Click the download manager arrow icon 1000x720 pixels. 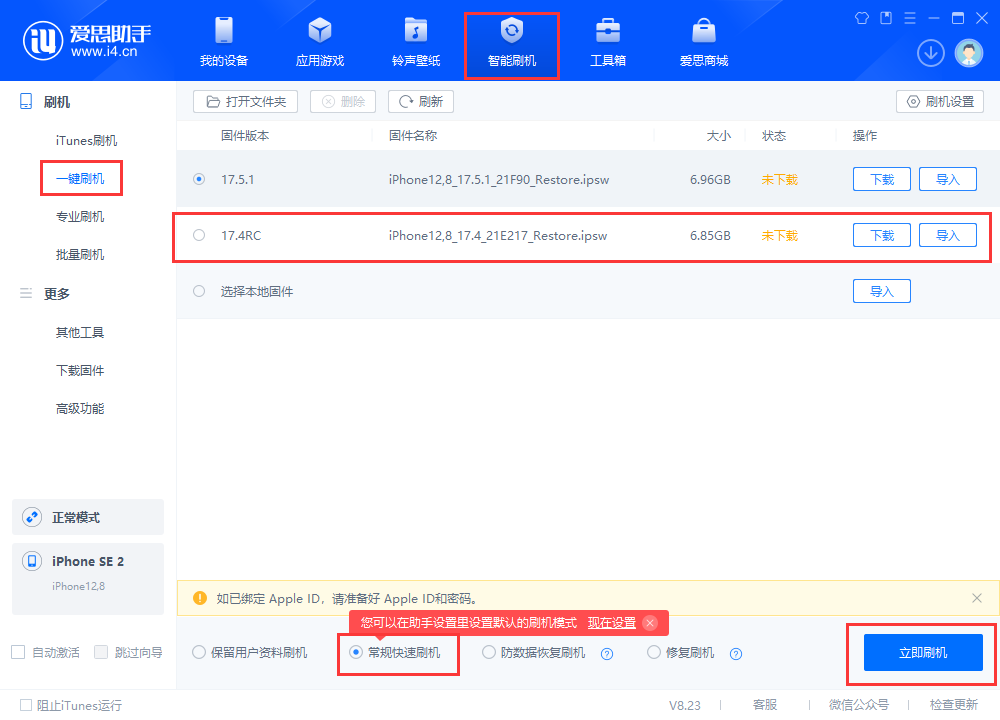pos(930,53)
